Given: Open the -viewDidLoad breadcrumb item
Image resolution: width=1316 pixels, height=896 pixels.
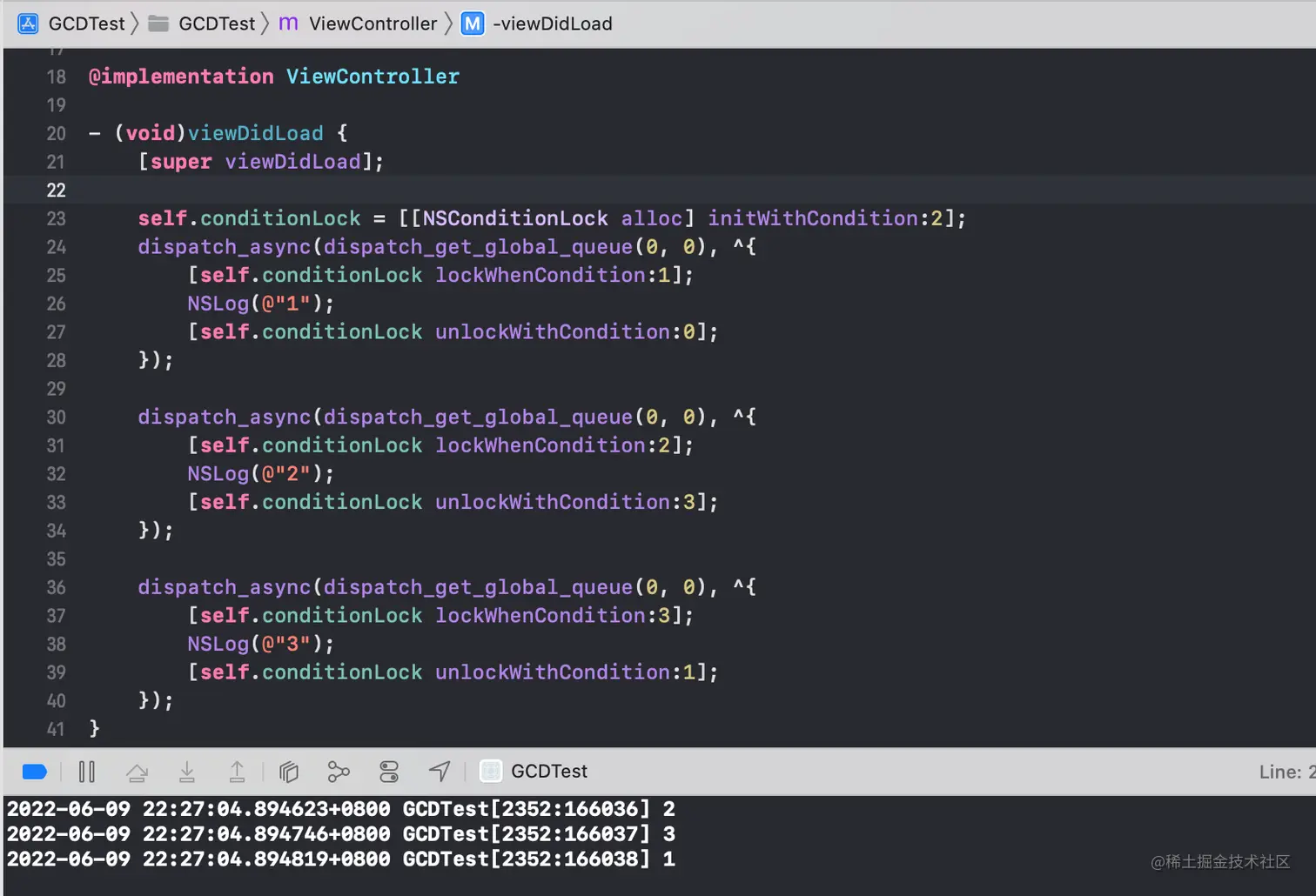Looking at the screenshot, I should pyautogui.click(x=553, y=23).
